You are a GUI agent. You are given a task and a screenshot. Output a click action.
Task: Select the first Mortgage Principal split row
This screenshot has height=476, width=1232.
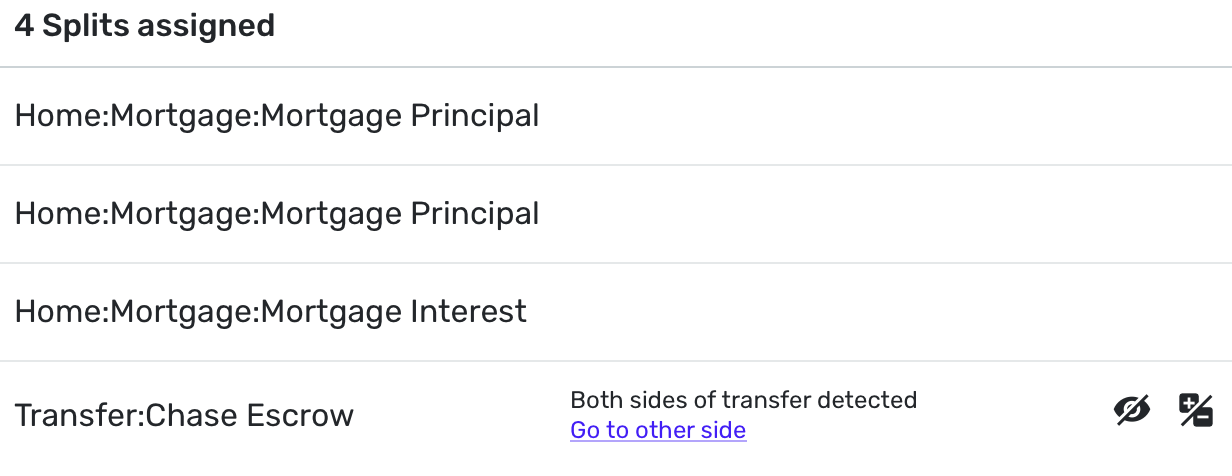tap(277, 117)
